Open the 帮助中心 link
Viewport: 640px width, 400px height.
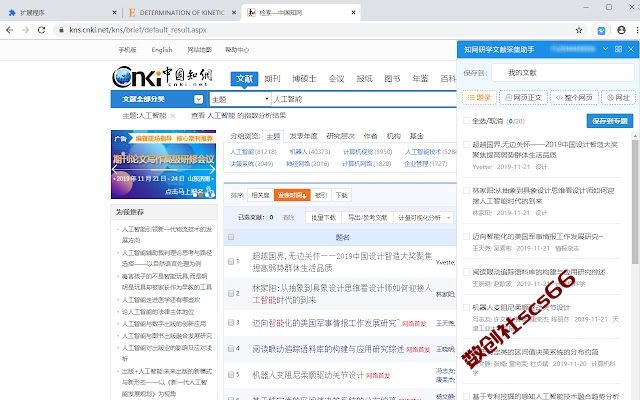(x=237, y=50)
